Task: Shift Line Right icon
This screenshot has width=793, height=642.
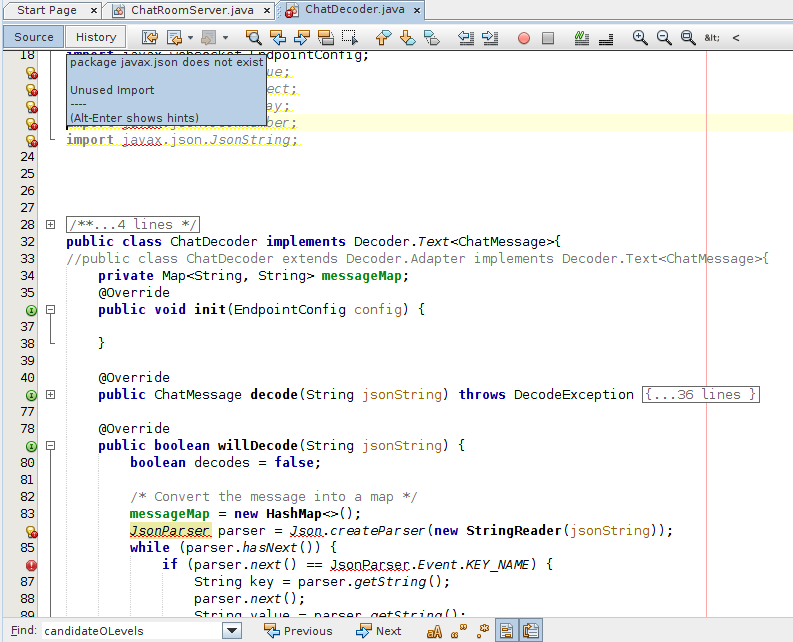Action: [x=490, y=37]
